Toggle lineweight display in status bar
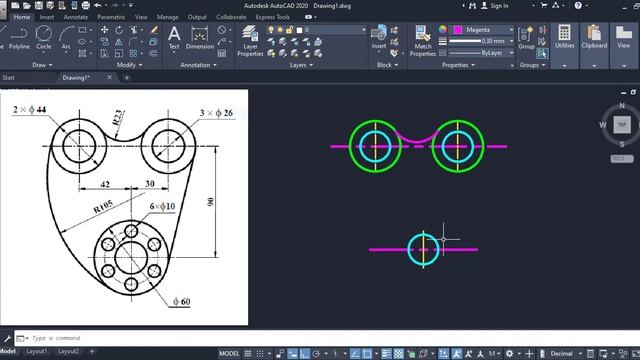The height and width of the screenshot is (360, 640). pos(386,353)
